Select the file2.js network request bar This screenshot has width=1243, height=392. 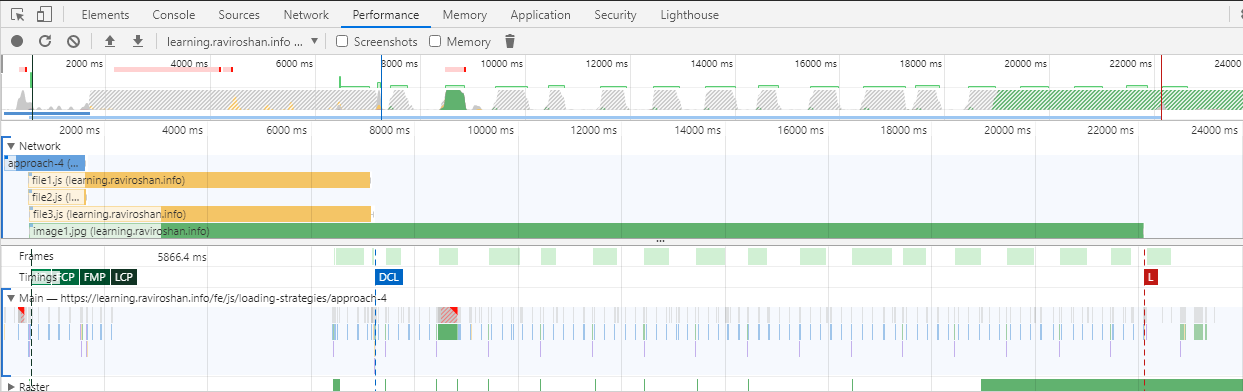(57, 197)
